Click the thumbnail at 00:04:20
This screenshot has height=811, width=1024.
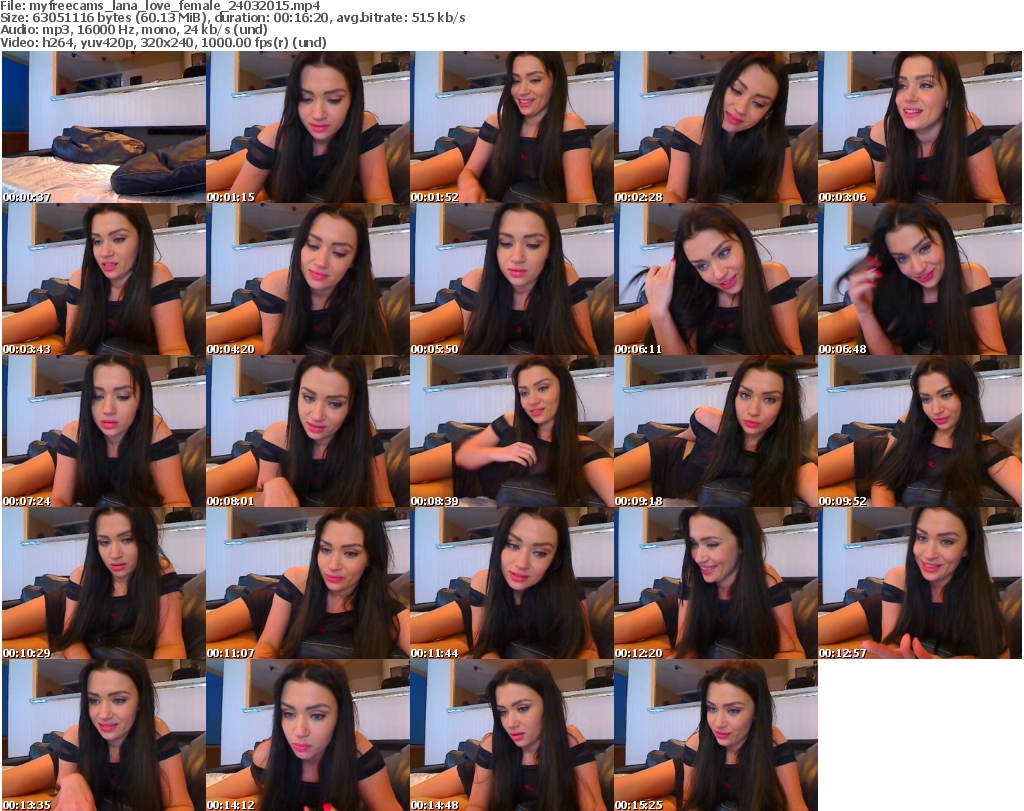pyautogui.click(x=308, y=279)
